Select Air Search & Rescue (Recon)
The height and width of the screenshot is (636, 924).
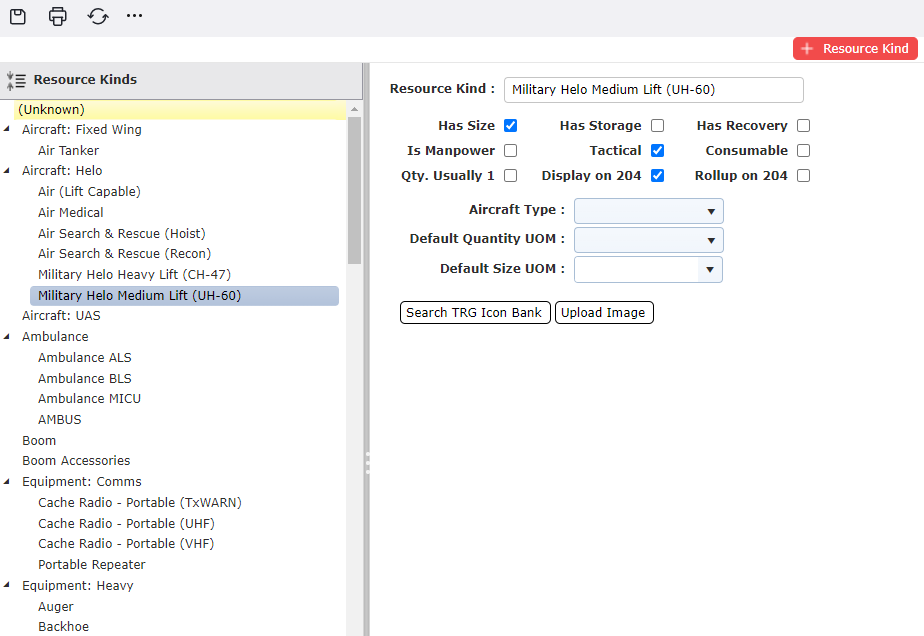click(124, 253)
